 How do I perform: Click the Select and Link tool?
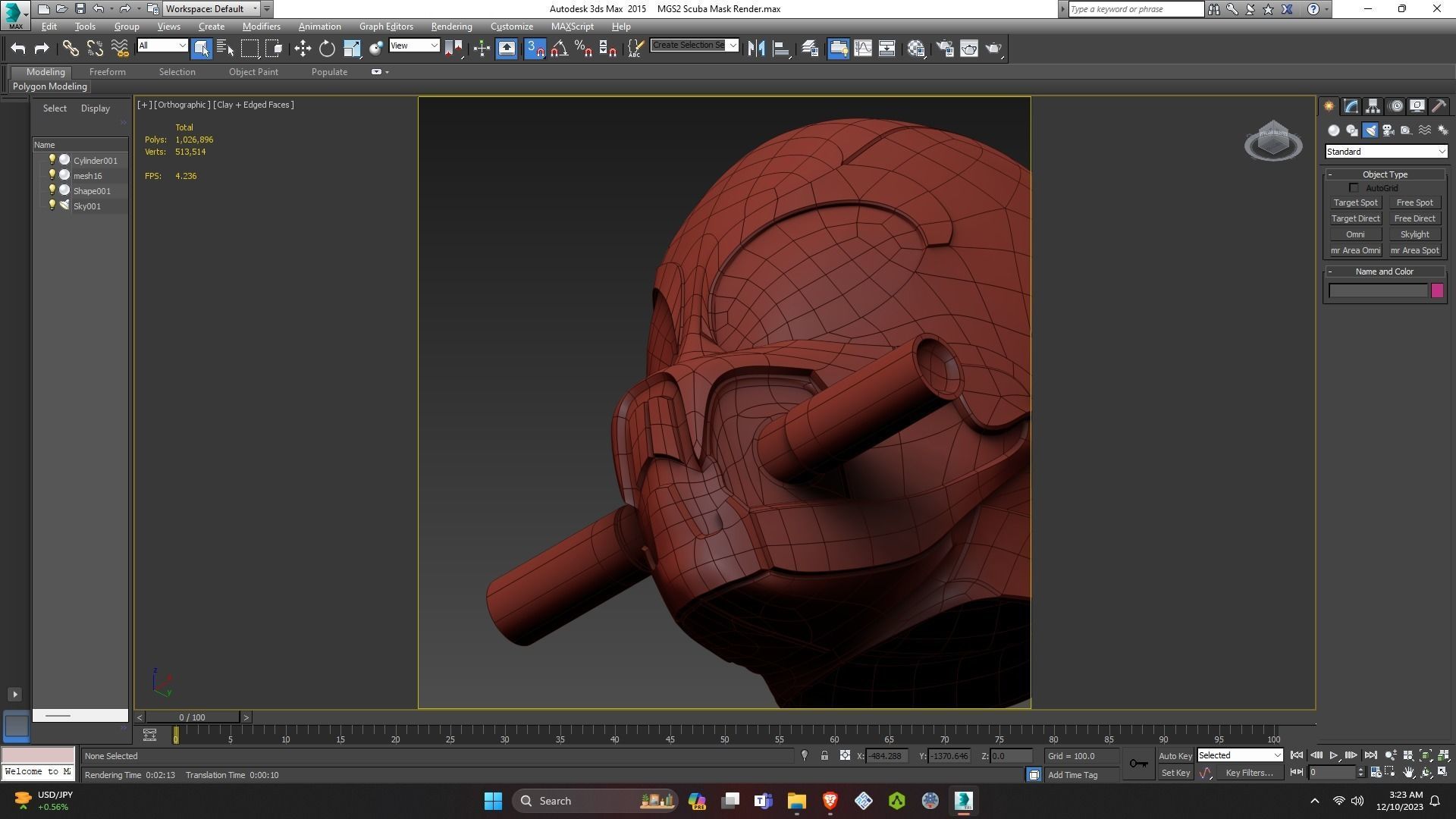tap(71, 49)
